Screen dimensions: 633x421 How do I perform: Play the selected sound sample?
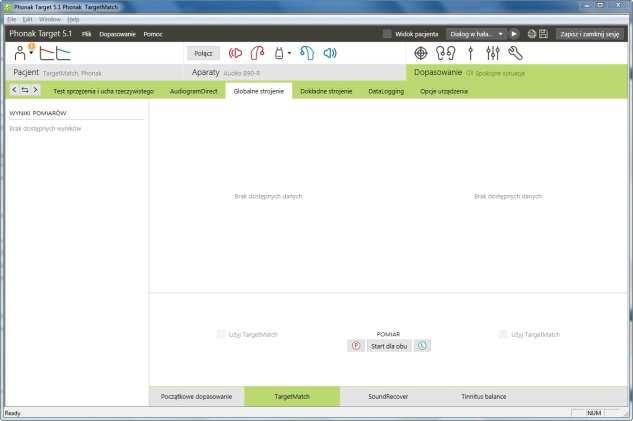coord(514,34)
